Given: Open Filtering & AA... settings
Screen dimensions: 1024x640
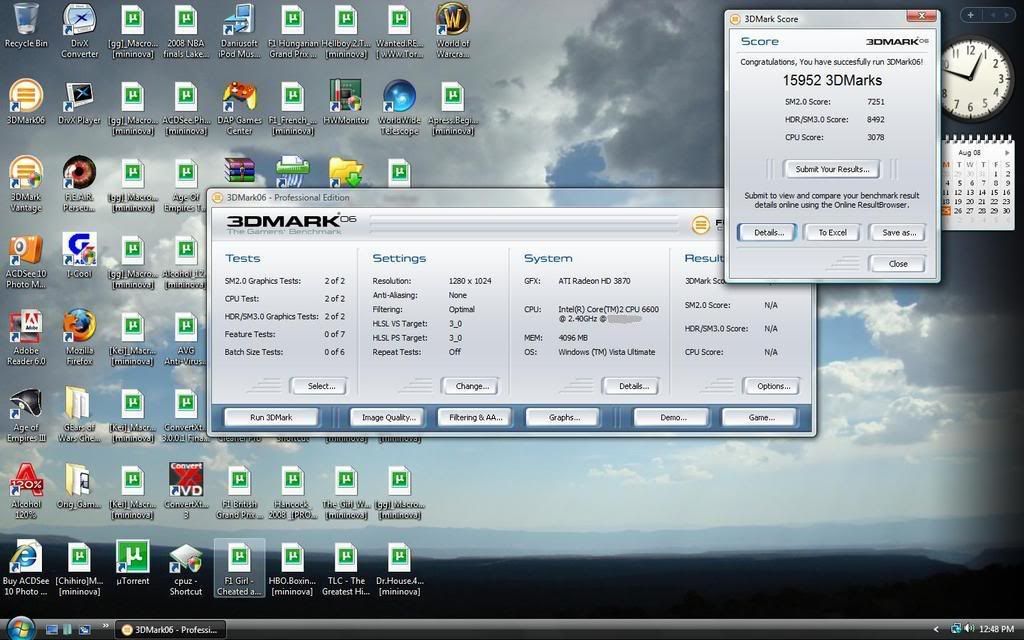Looking at the screenshot, I should tap(475, 417).
